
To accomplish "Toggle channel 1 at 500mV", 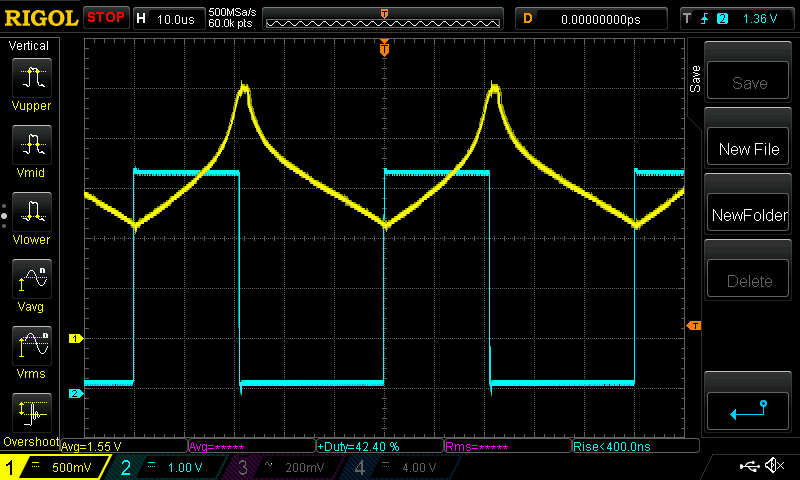I will [x=55, y=467].
